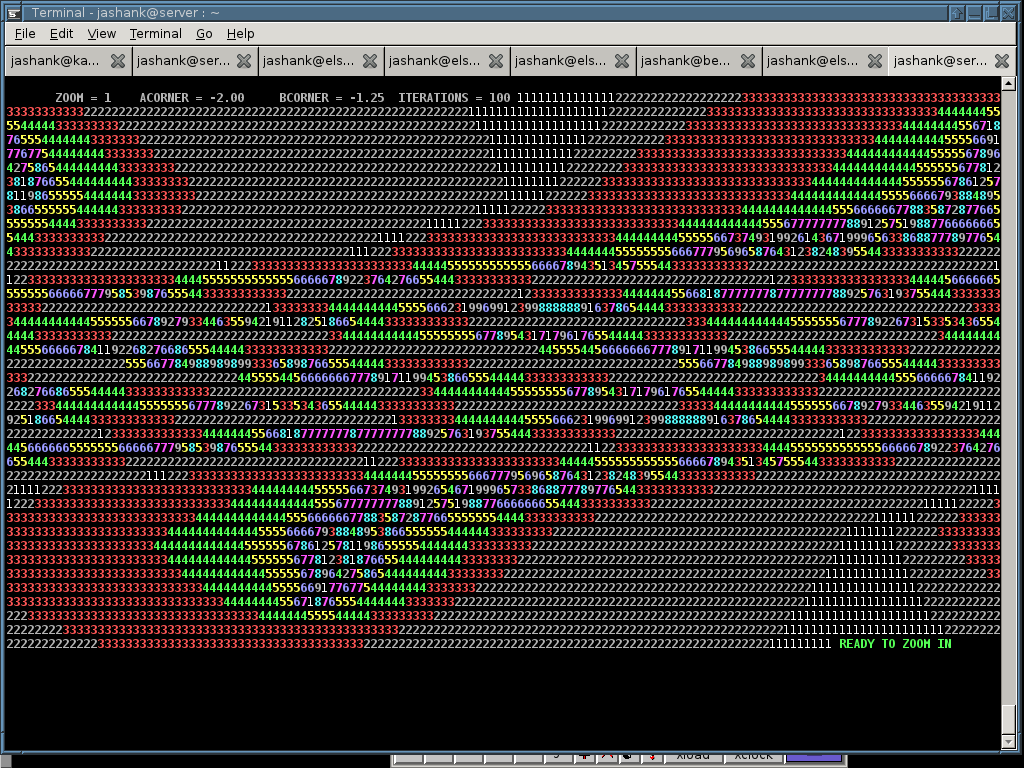
Task: Maximize the Terminal window
Action: [991, 12]
